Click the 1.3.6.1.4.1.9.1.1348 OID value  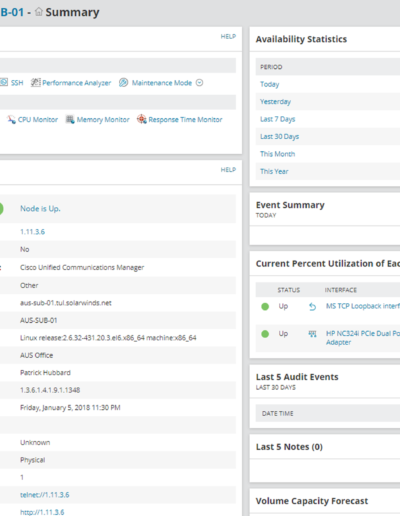pos(50,390)
